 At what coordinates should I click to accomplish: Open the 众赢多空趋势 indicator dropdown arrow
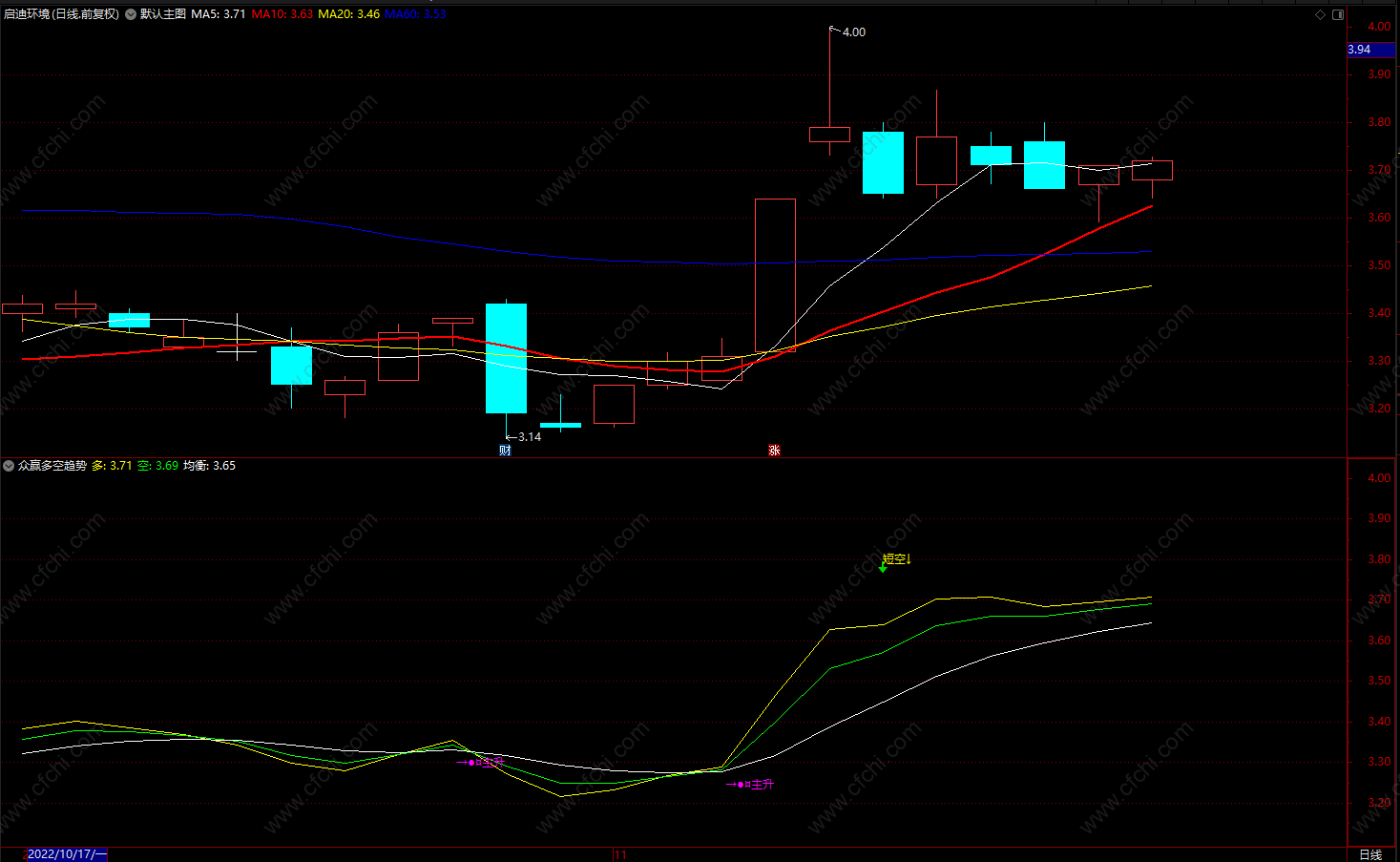click(x=9, y=466)
